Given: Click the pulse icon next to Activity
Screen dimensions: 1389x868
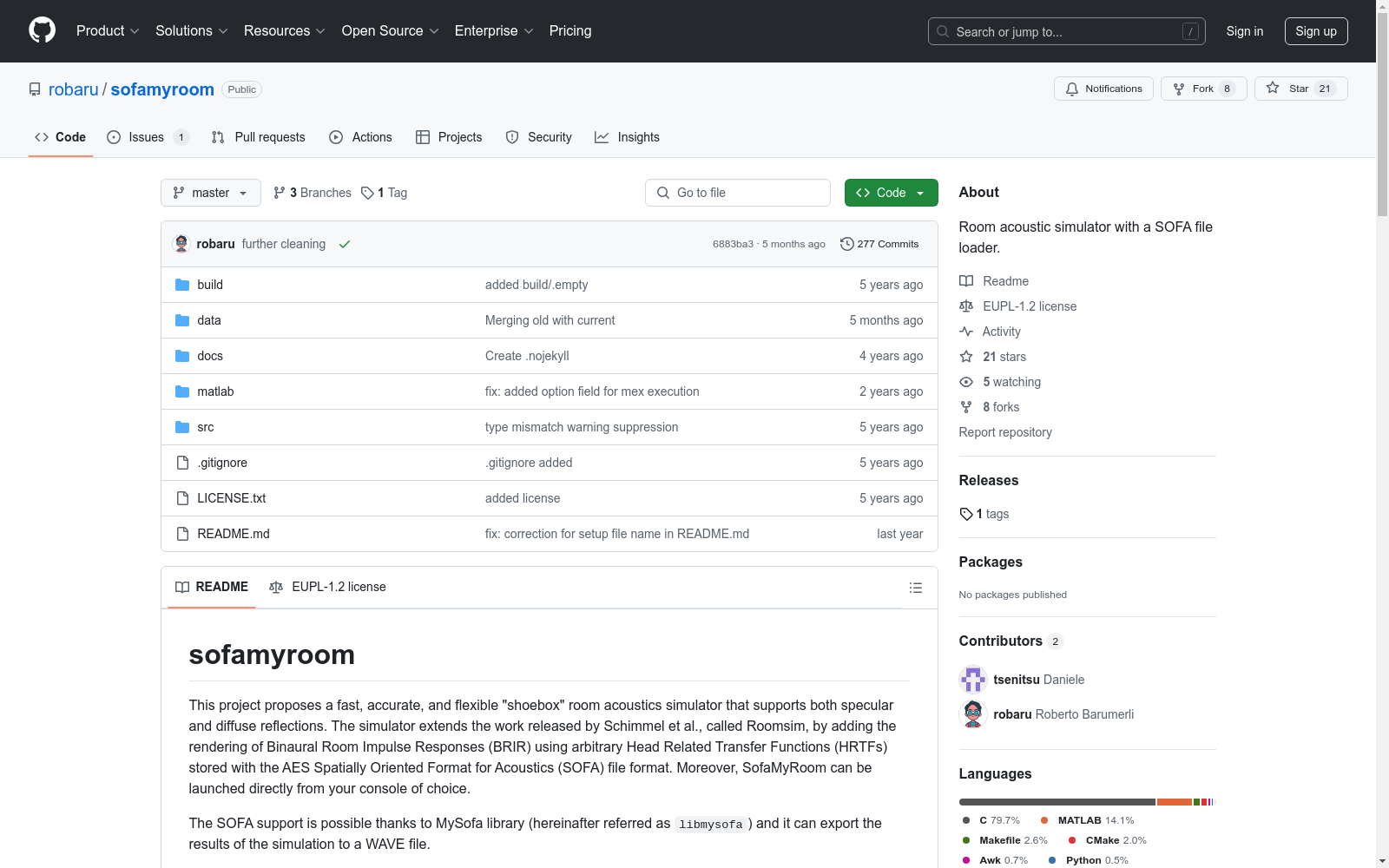Looking at the screenshot, I should pos(966,332).
